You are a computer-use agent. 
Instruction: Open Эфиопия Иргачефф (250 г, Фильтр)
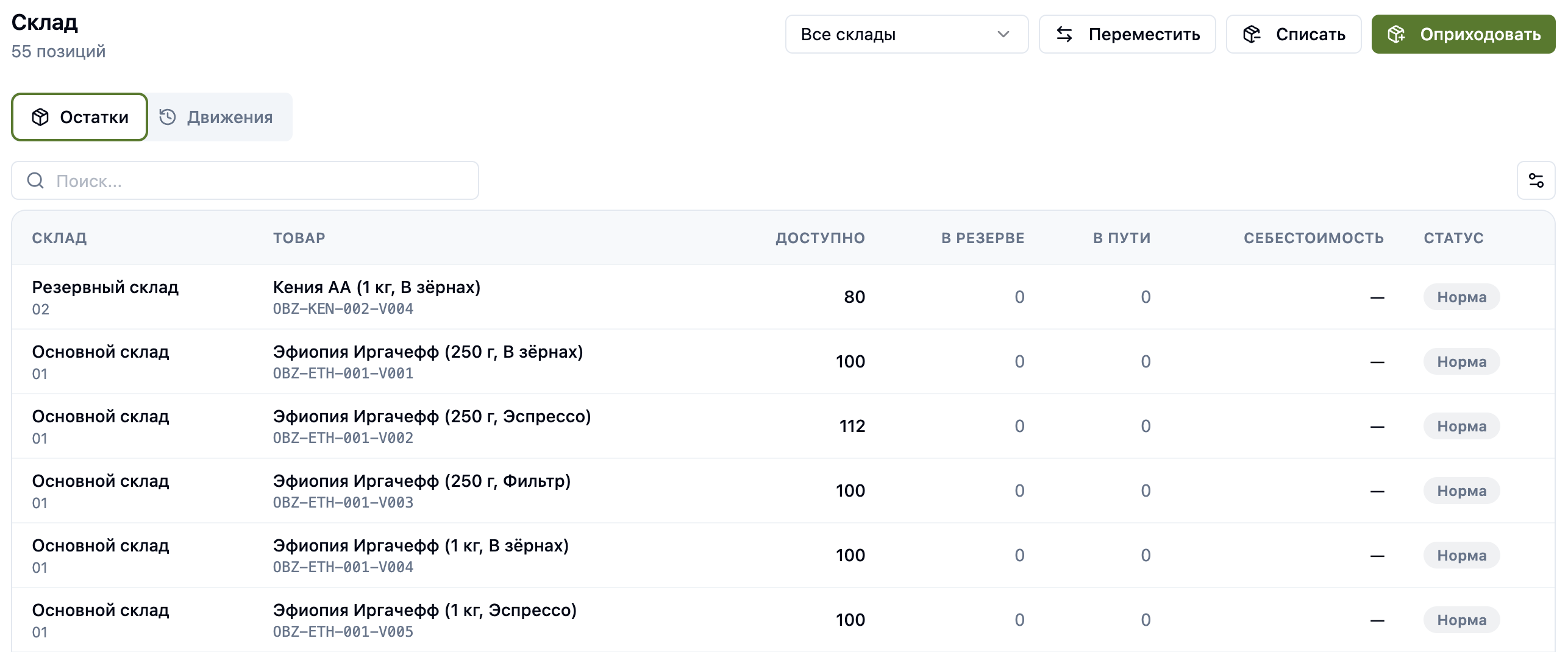(422, 481)
